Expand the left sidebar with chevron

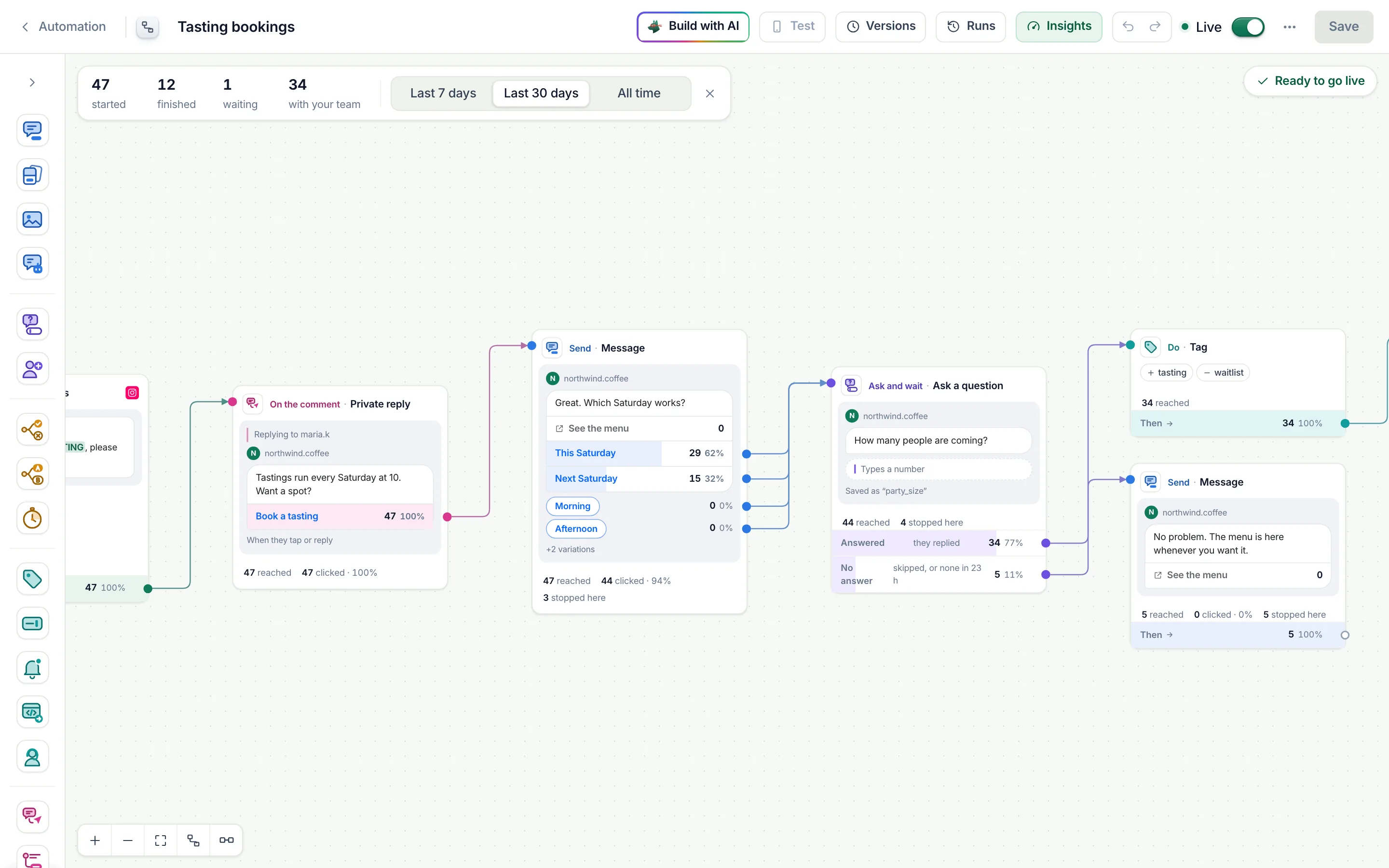pyautogui.click(x=32, y=82)
